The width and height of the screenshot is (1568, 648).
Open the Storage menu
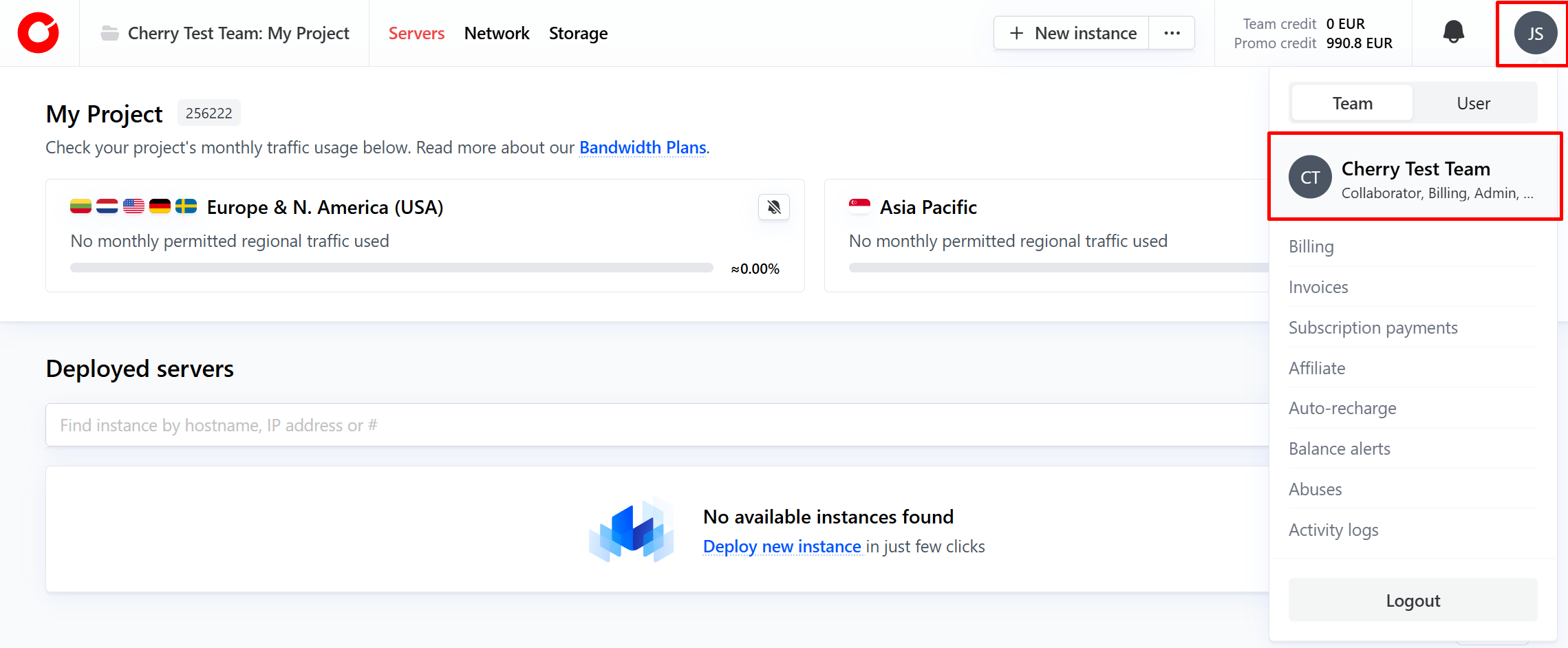click(578, 33)
